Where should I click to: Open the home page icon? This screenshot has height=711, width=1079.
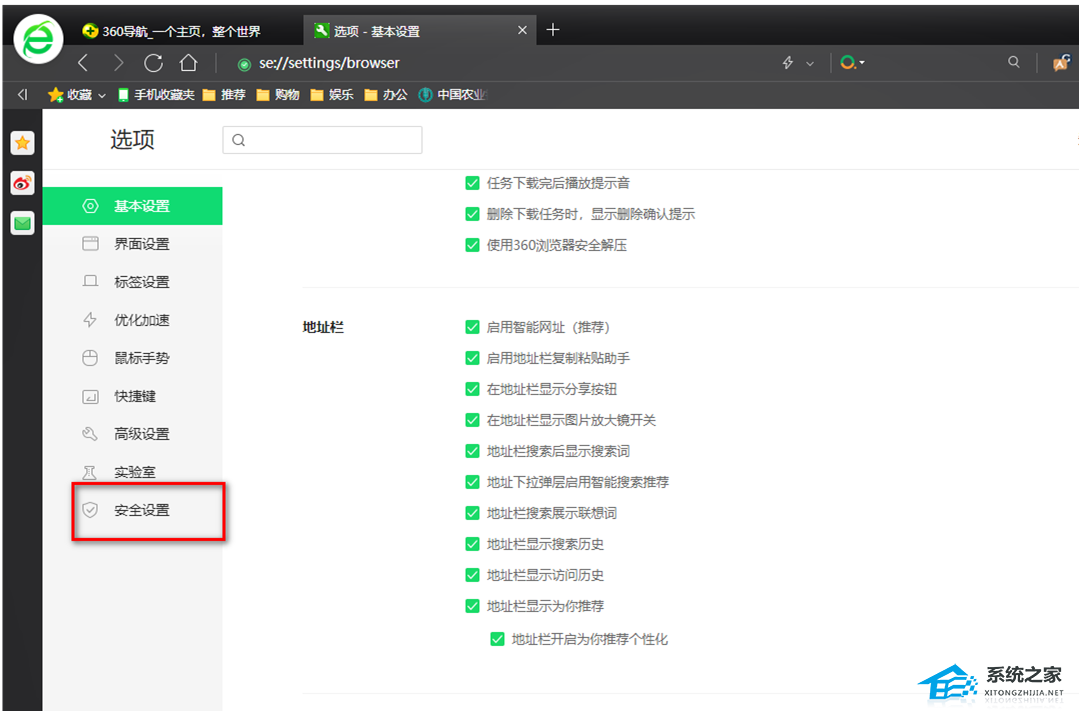click(188, 63)
